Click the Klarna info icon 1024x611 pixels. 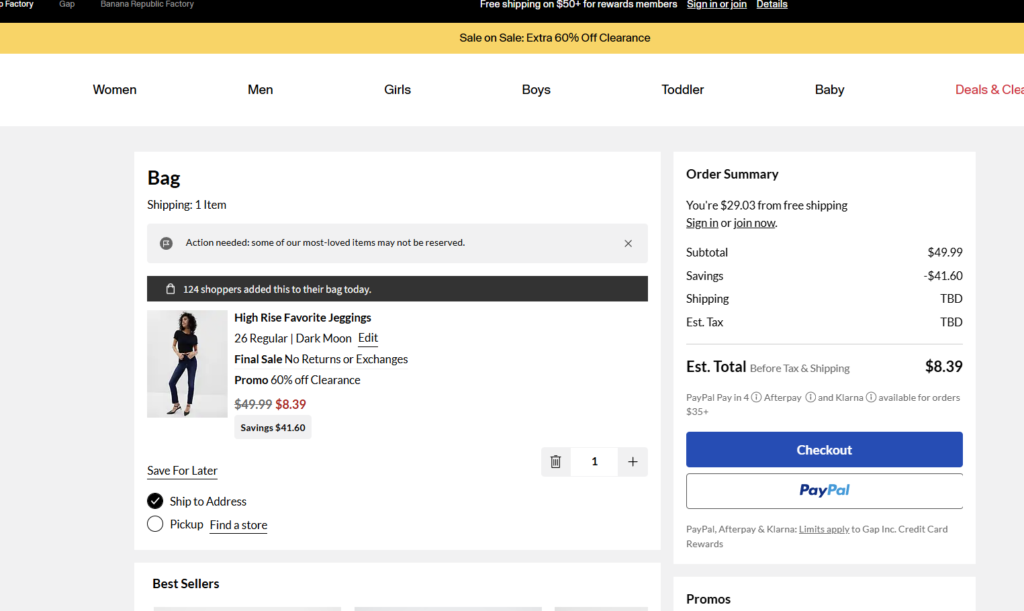871,398
